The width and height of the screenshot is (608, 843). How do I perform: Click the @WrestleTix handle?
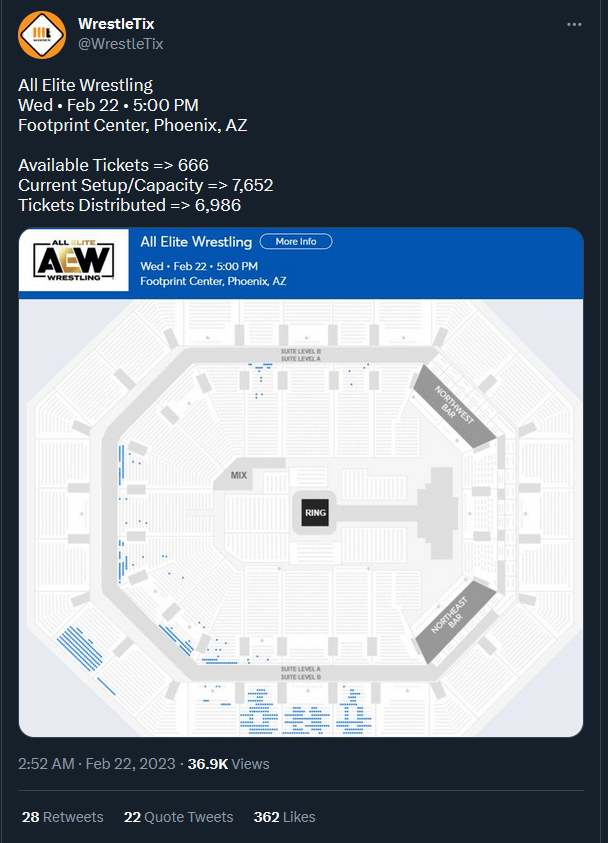[121, 43]
